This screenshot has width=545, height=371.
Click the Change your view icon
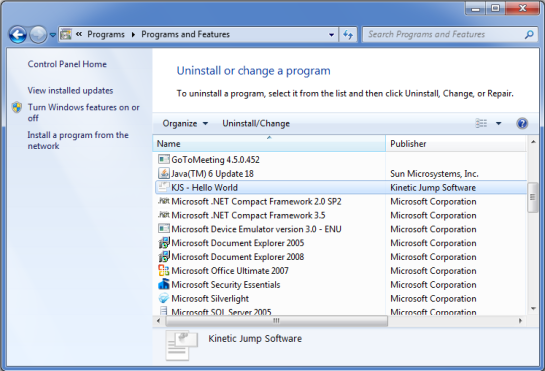[x=481, y=123]
